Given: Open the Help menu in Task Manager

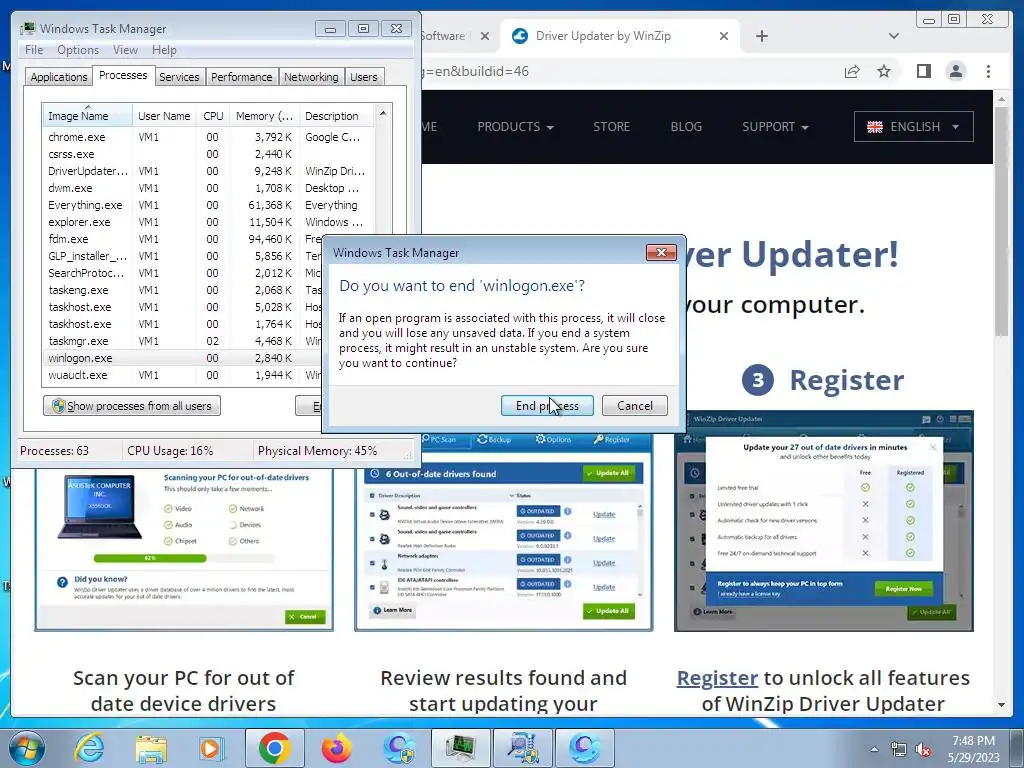Looking at the screenshot, I should pyautogui.click(x=164, y=50).
